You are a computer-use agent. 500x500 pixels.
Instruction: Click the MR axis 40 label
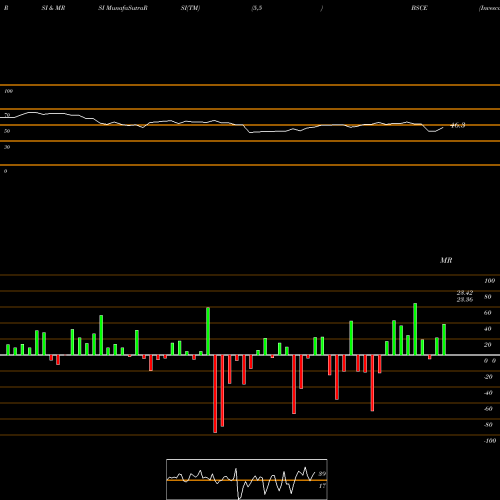(488, 329)
